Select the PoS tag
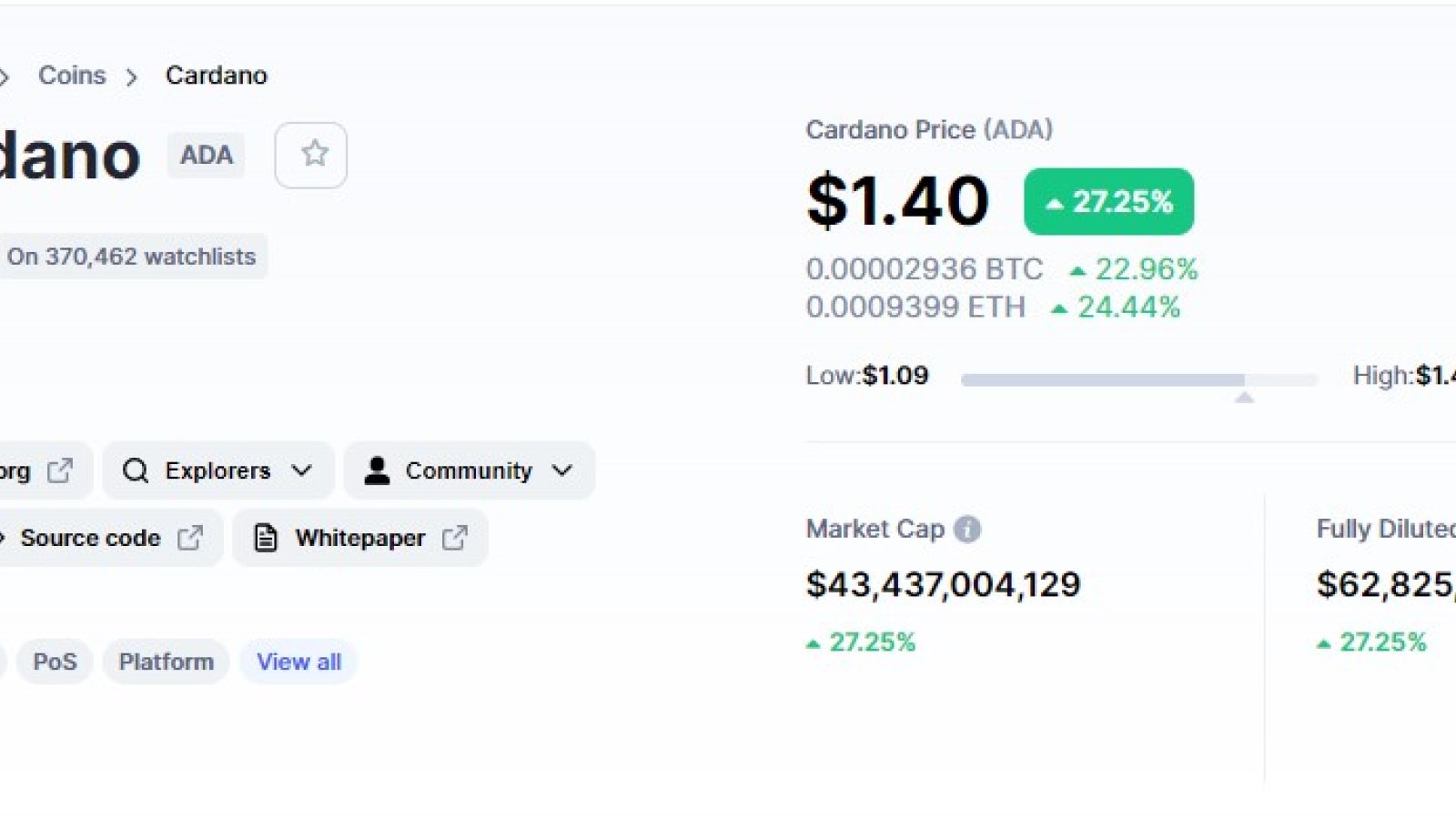This screenshot has height=819, width=1456. click(55, 662)
